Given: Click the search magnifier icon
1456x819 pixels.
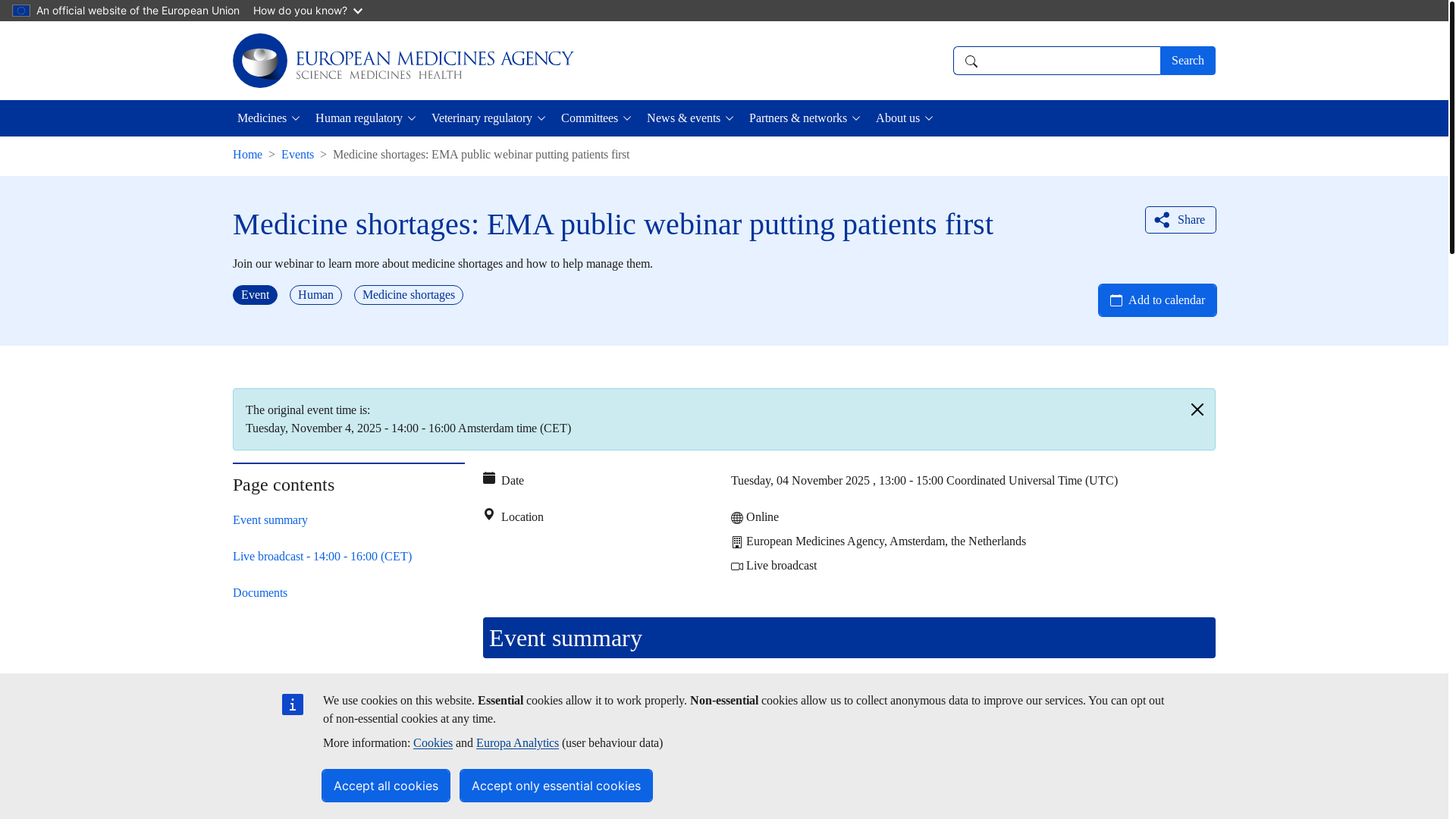Looking at the screenshot, I should point(971,61).
